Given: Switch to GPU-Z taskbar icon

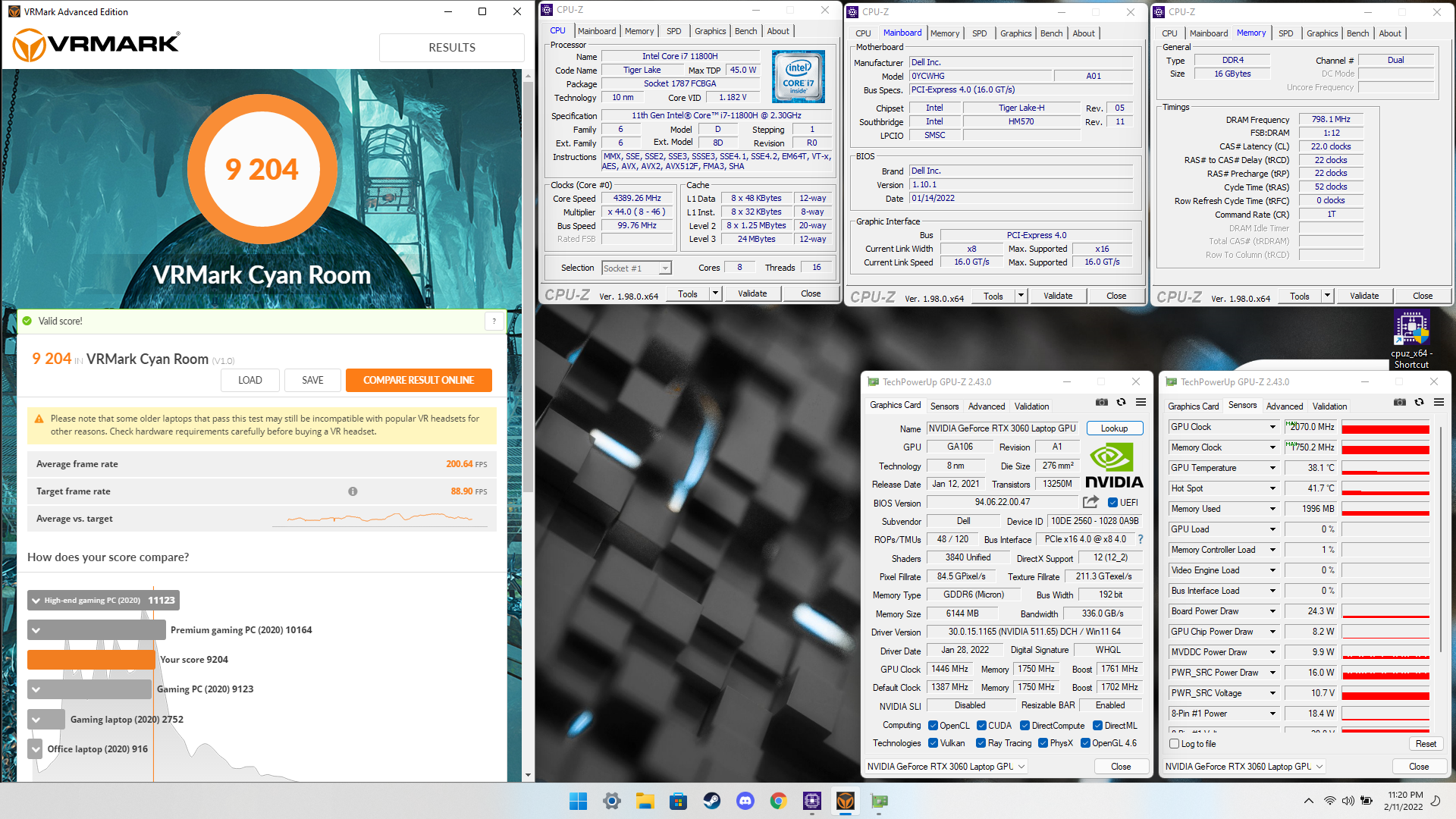Looking at the screenshot, I should (x=879, y=801).
